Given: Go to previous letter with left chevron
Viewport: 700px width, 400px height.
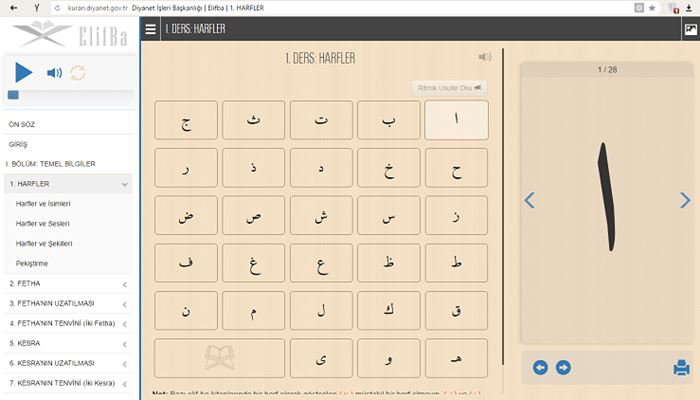Looking at the screenshot, I should (x=530, y=200).
